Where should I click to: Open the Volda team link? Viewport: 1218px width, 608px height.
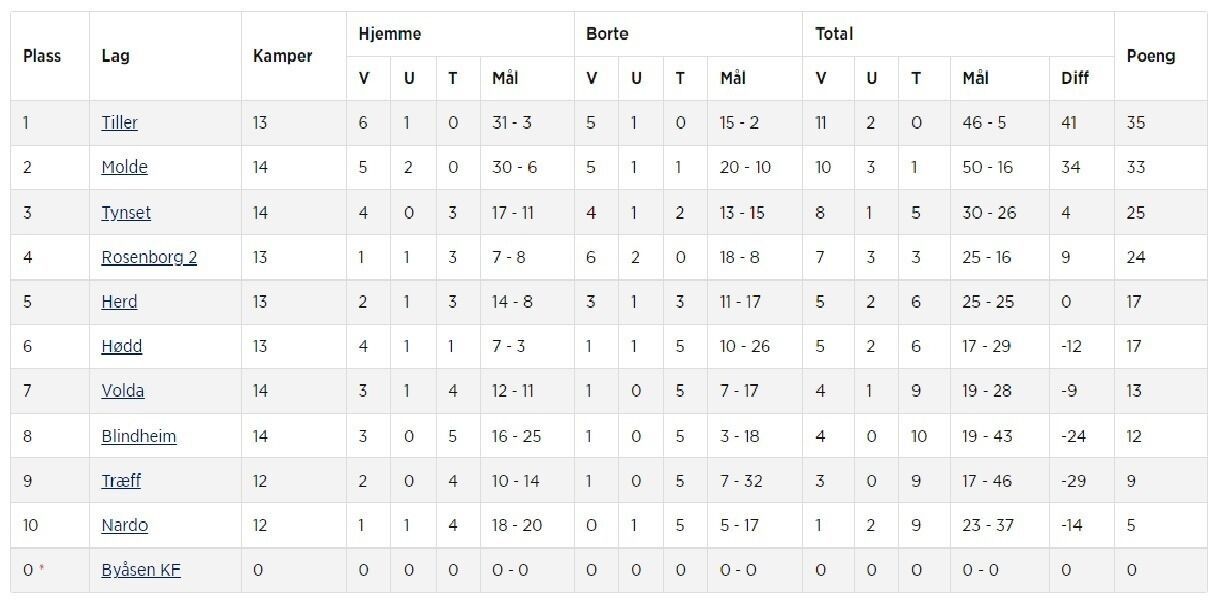coord(122,390)
